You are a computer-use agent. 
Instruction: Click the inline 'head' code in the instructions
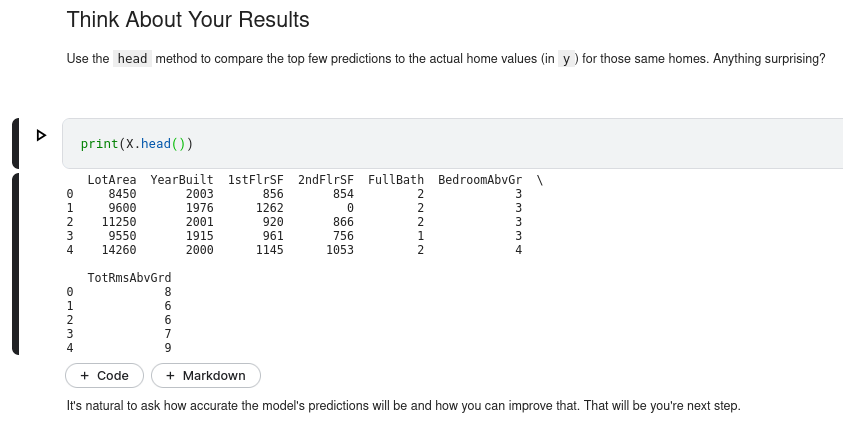click(132, 59)
